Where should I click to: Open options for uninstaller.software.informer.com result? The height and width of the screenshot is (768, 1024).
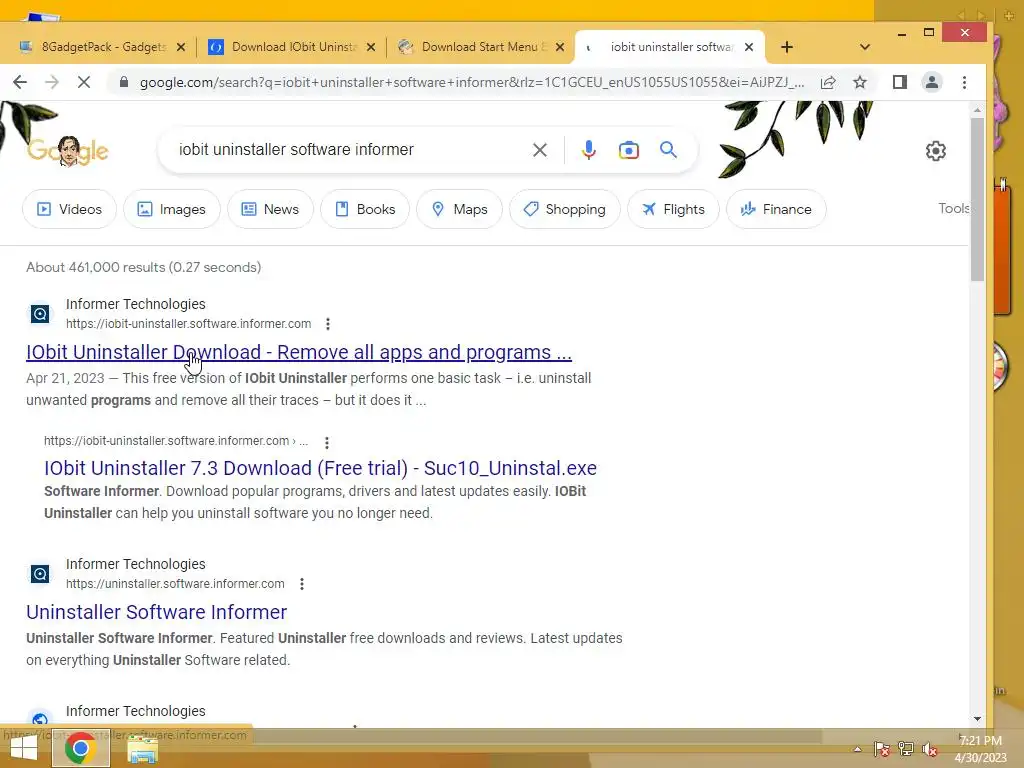tap(302, 584)
